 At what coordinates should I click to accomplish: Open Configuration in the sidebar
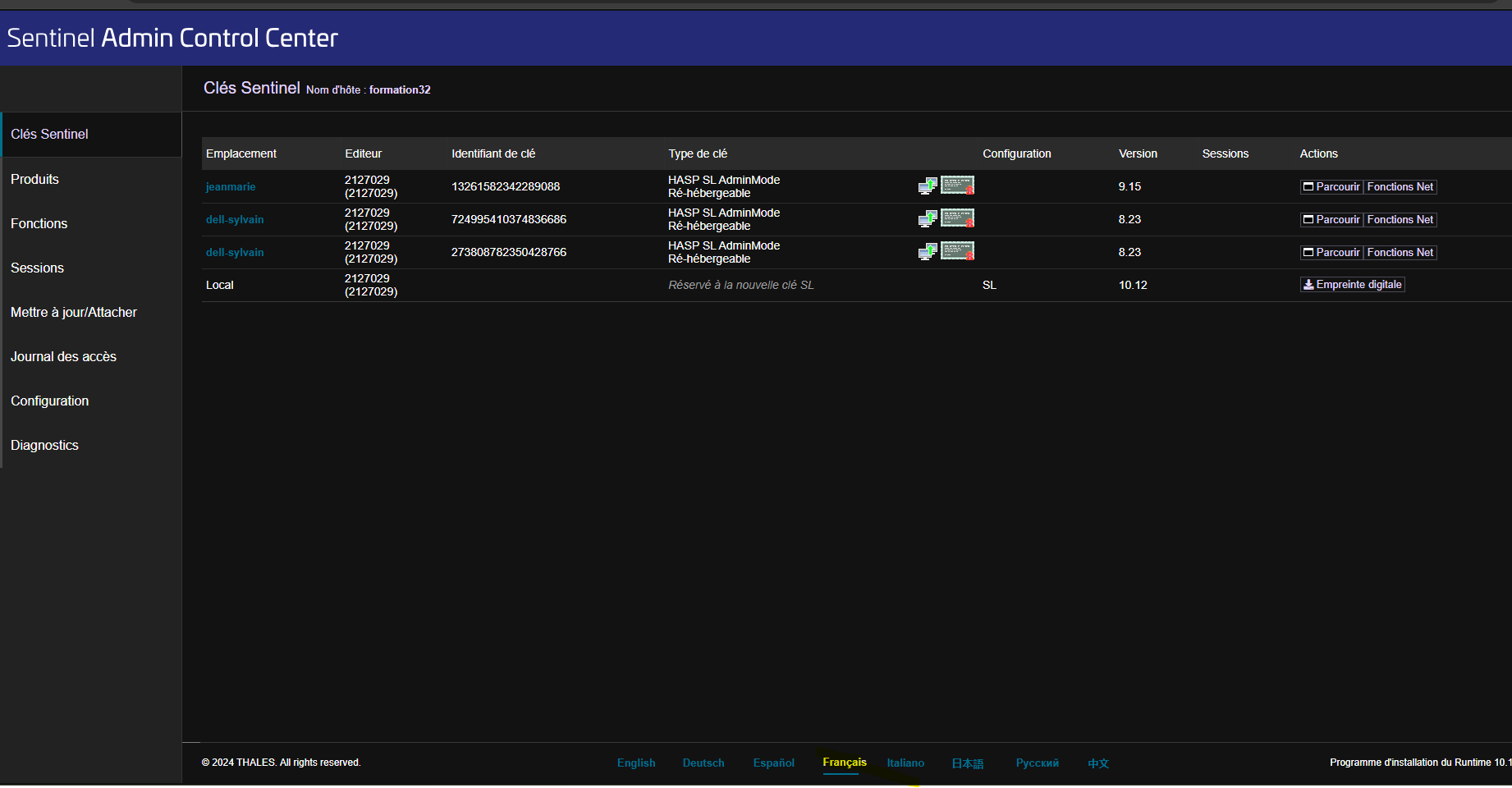pos(91,401)
